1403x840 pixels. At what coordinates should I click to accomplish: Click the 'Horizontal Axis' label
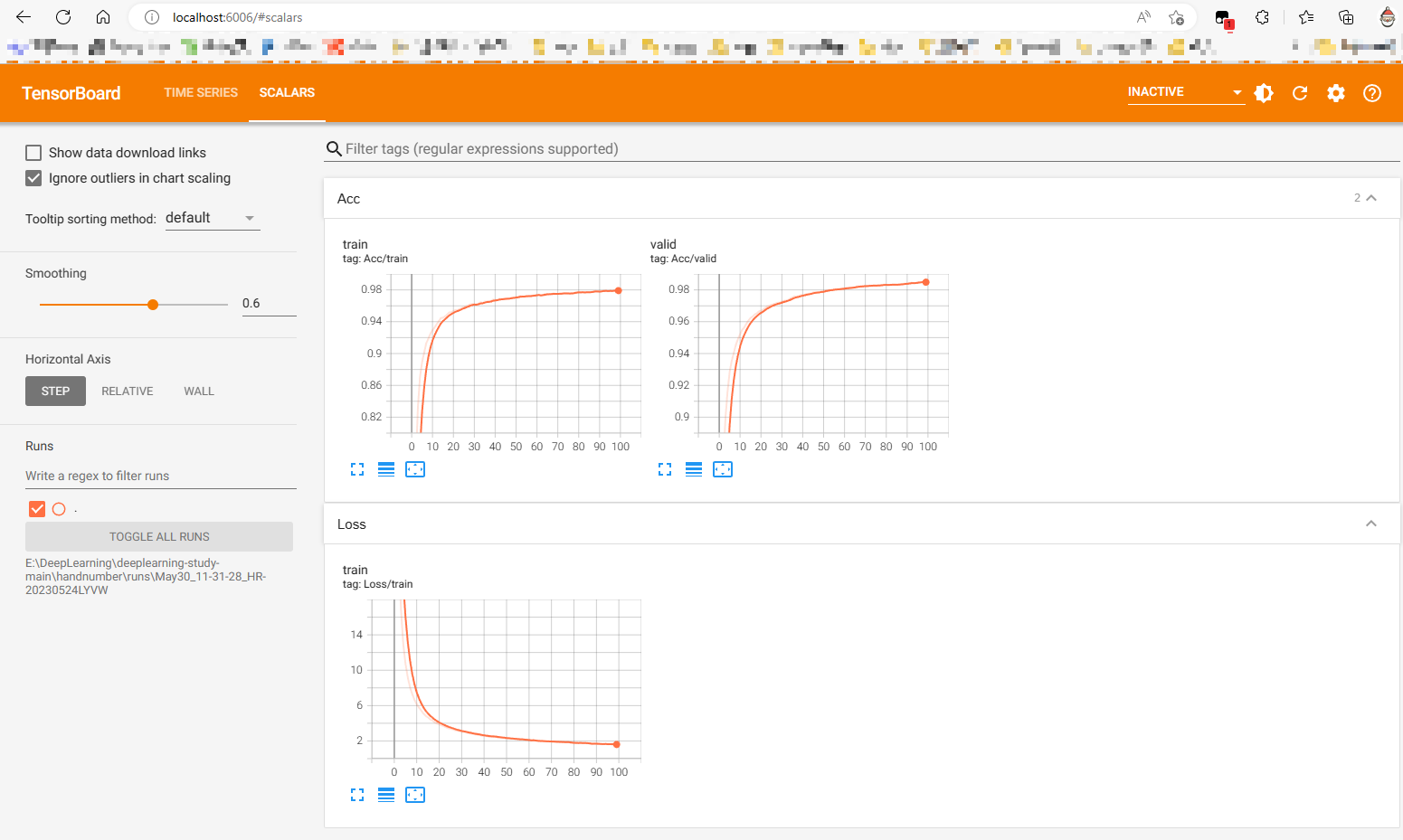(x=68, y=359)
